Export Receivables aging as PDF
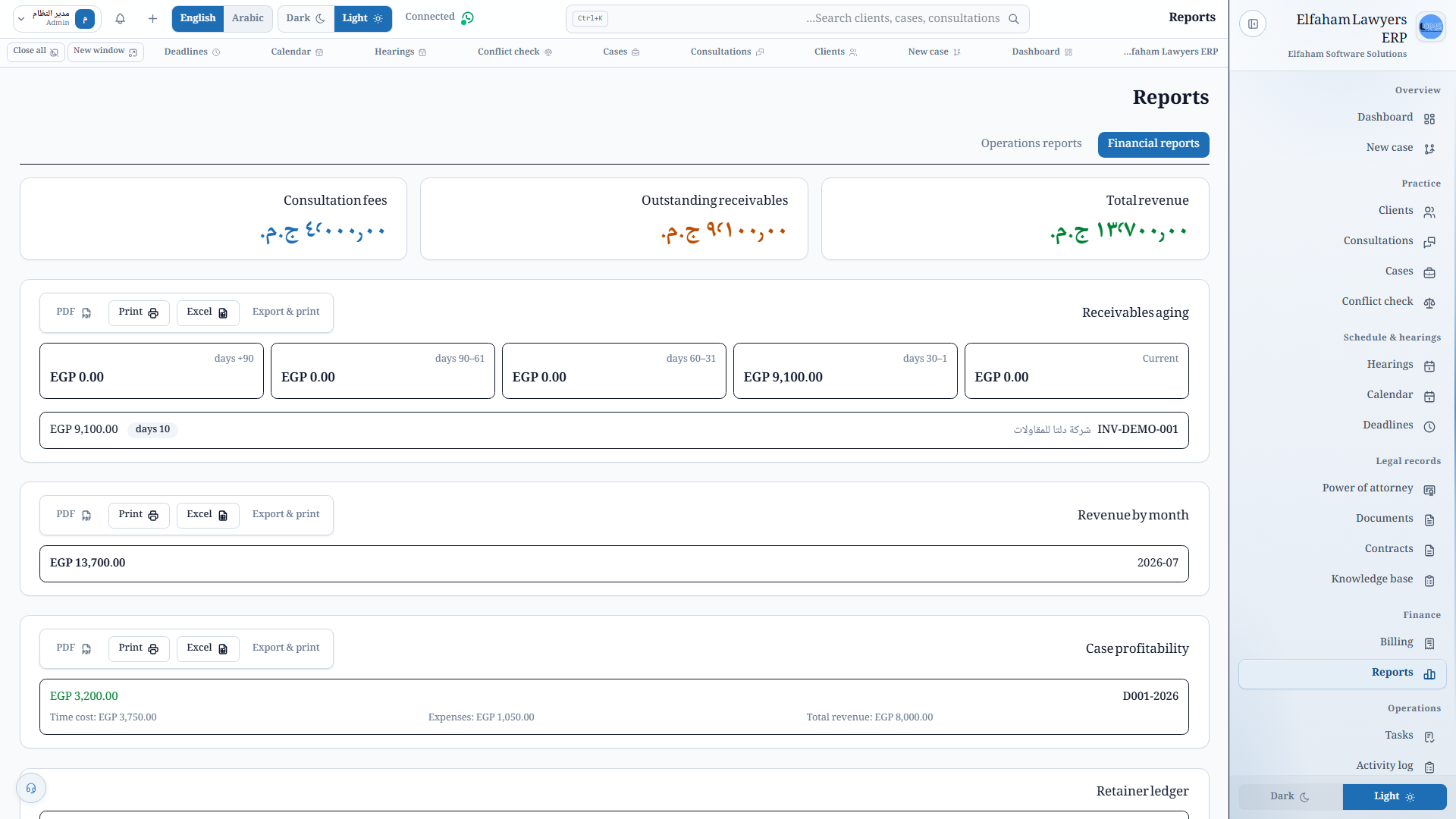Image resolution: width=1456 pixels, height=819 pixels. coord(74,312)
